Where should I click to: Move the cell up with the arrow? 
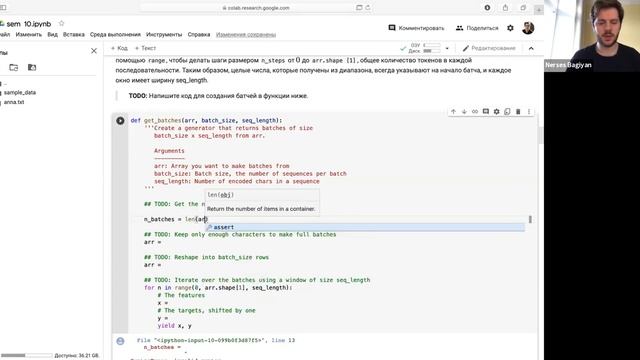[x=453, y=111]
